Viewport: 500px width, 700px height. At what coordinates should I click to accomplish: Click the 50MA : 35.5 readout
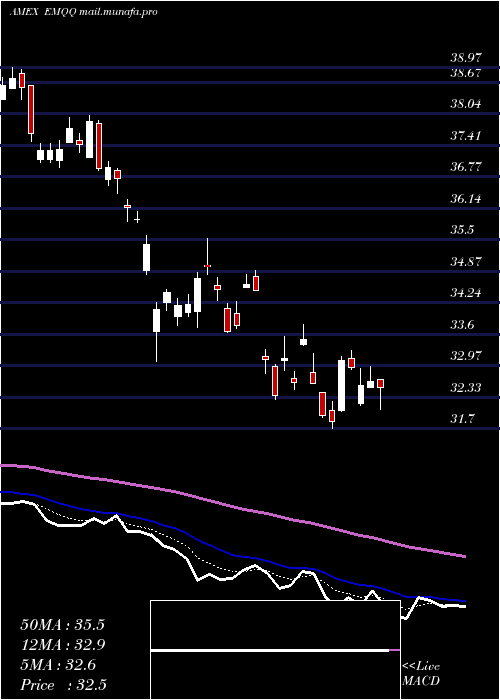click(62, 625)
